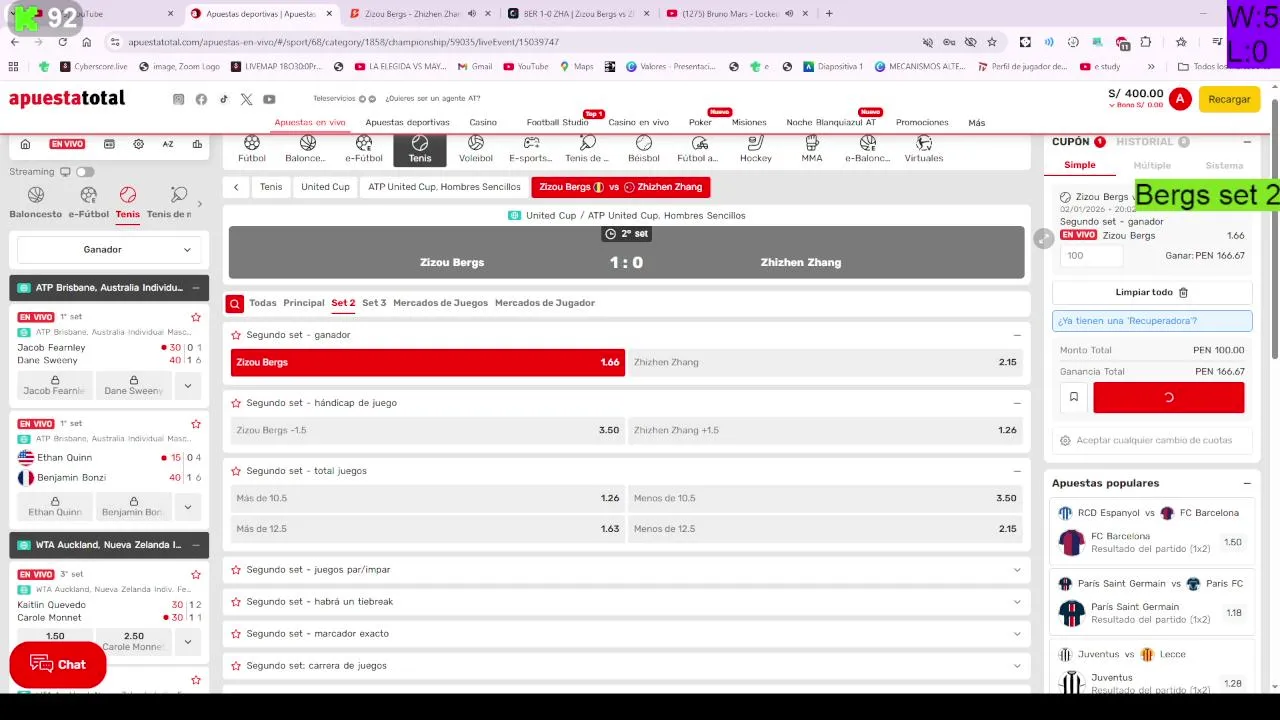Expand Segundo set: carrera de juegos market
Screen dimensions: 1280x720
point(1017,666)
